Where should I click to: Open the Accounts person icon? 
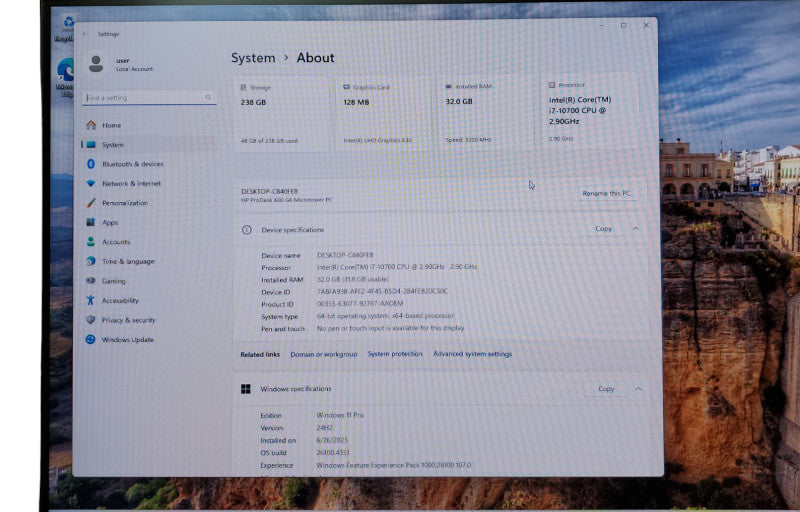91,242
